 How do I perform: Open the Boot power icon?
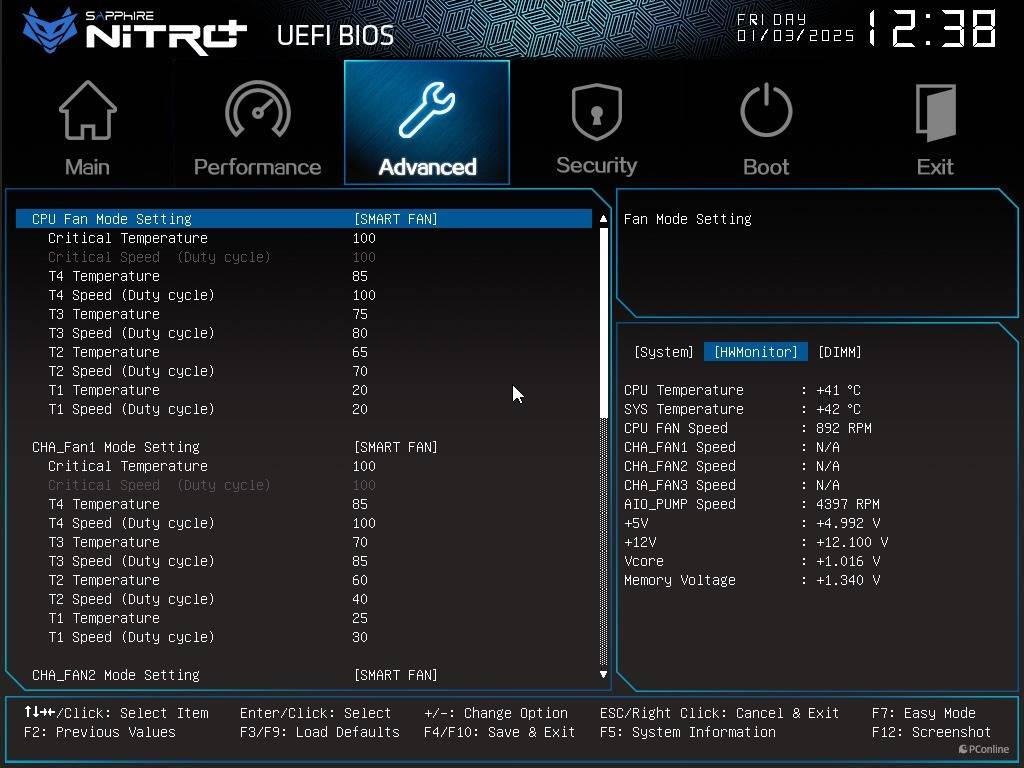[x=766, y=112]
